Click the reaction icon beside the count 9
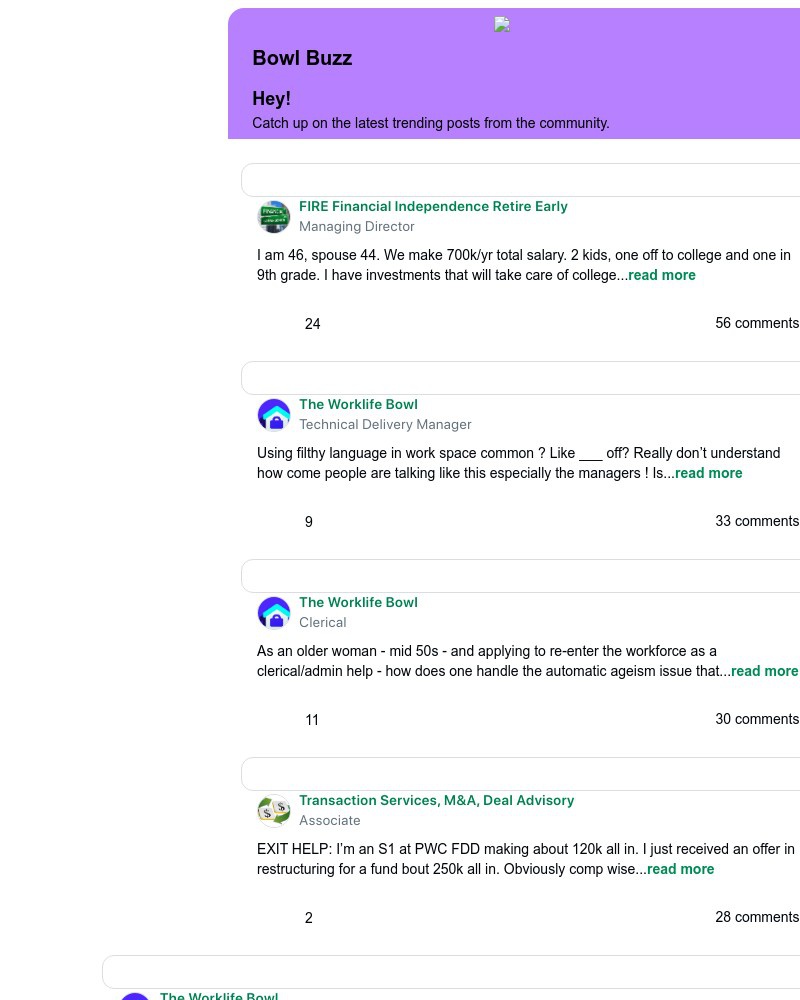The height and width of the screenshot is (1000, 800). point(285,521)
